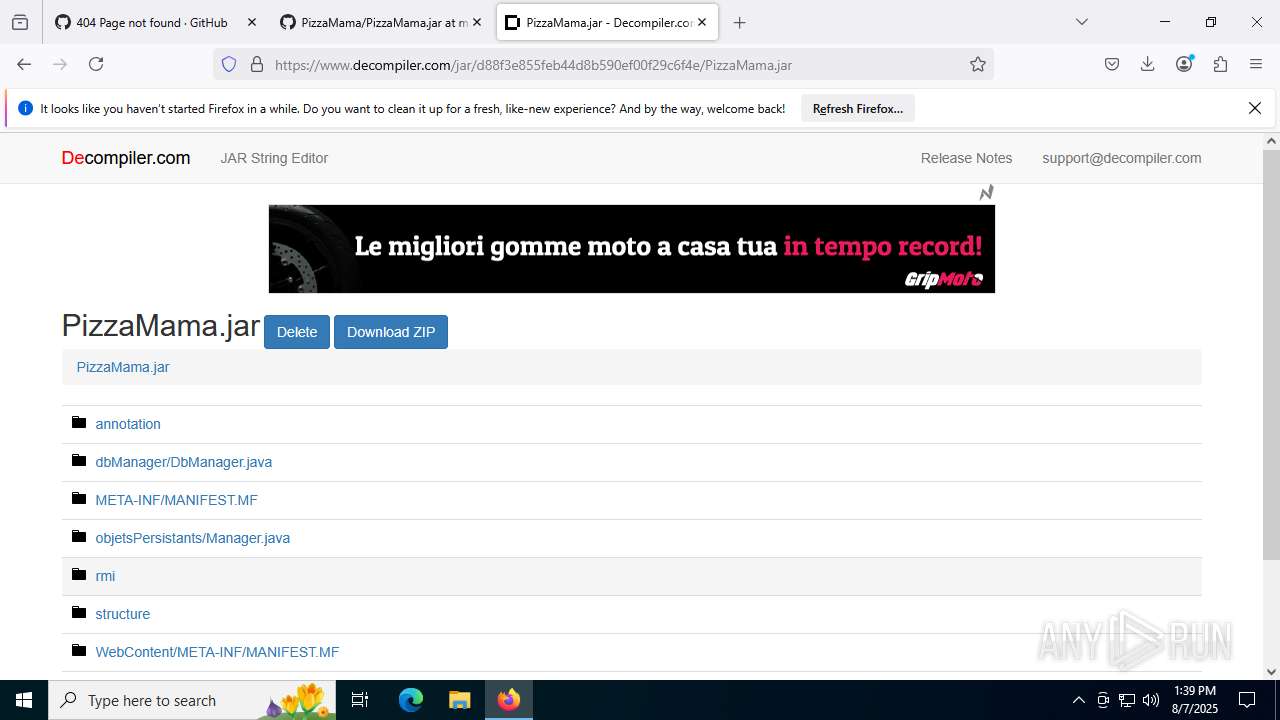Click folder icon beside rmi
The height and width of the screenshot is (720, 1280).
coord(79,575)
